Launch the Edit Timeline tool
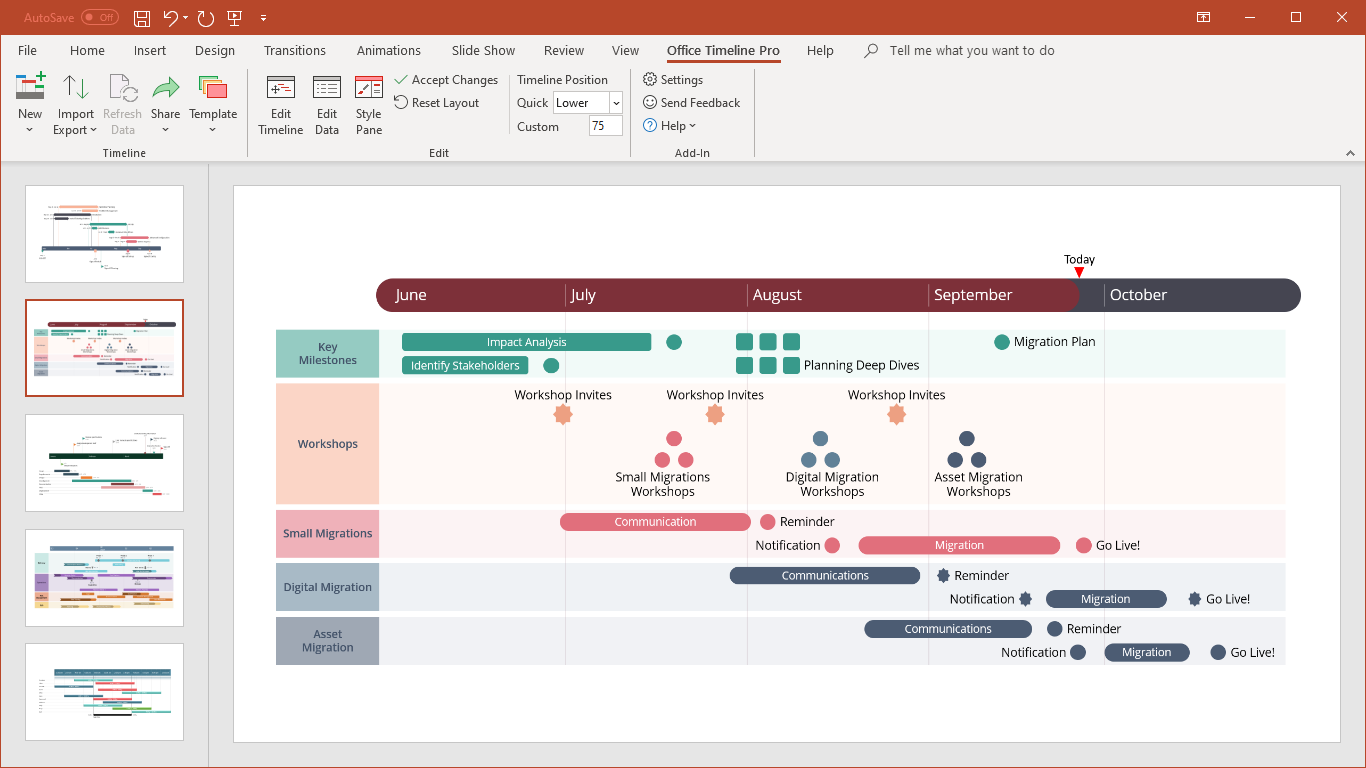Image resolution: width=1366 pixels, height=768 pixels. (280, 103)
